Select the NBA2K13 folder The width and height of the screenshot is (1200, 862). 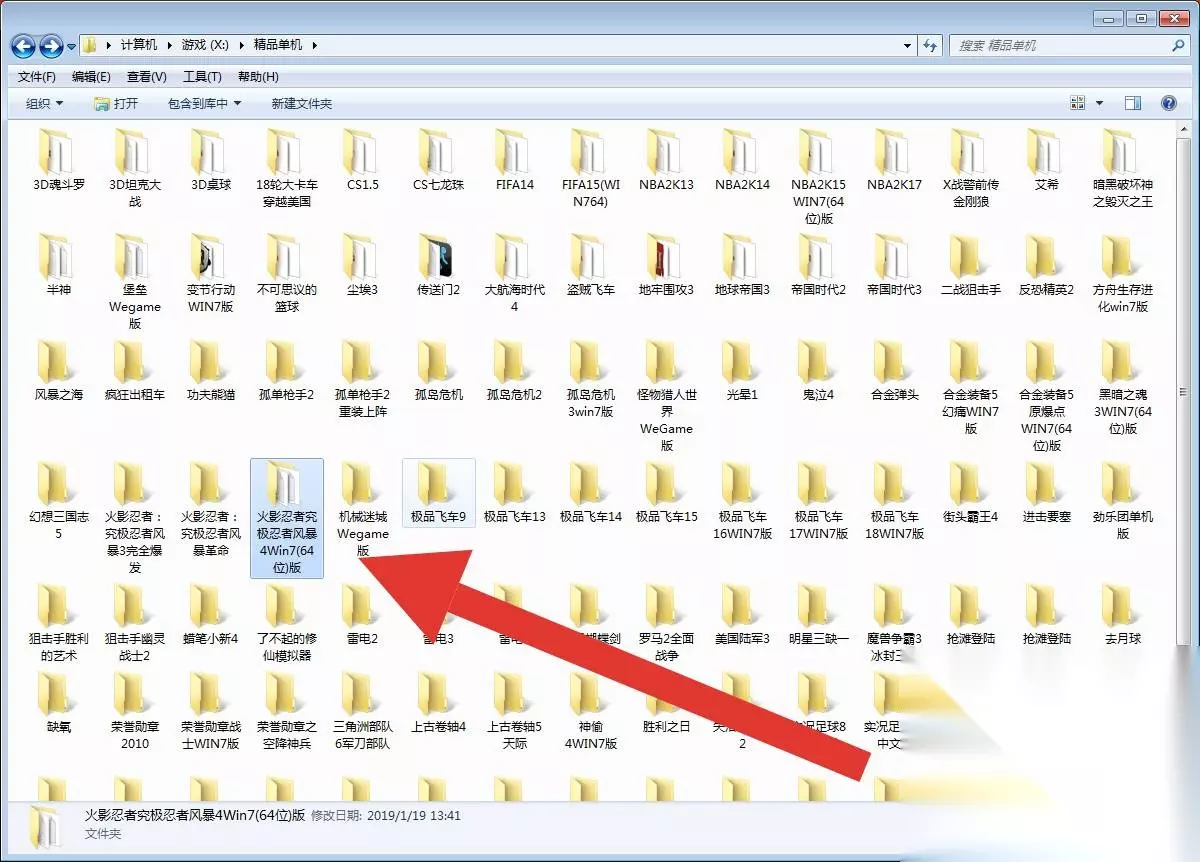click(667, 160)
